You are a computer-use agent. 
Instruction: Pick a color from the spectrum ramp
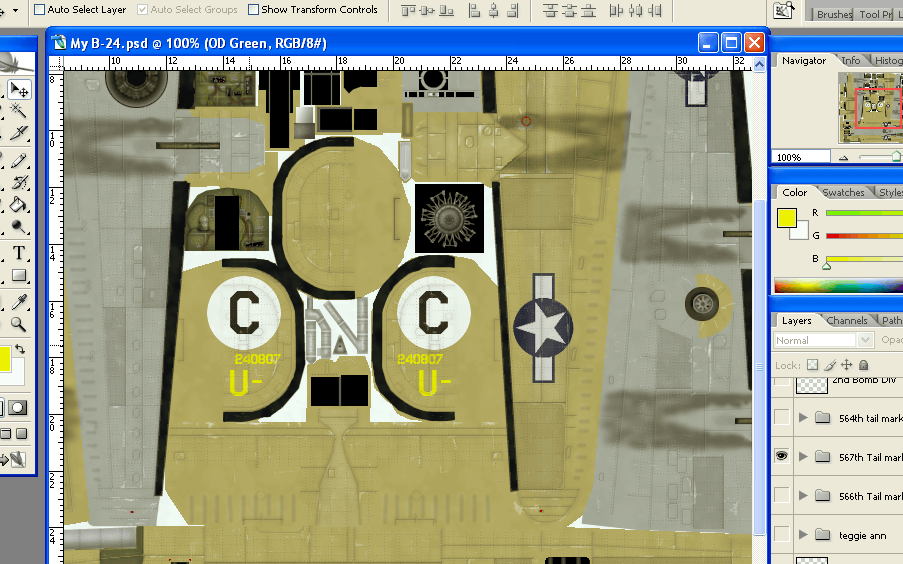tap(838, 285)
